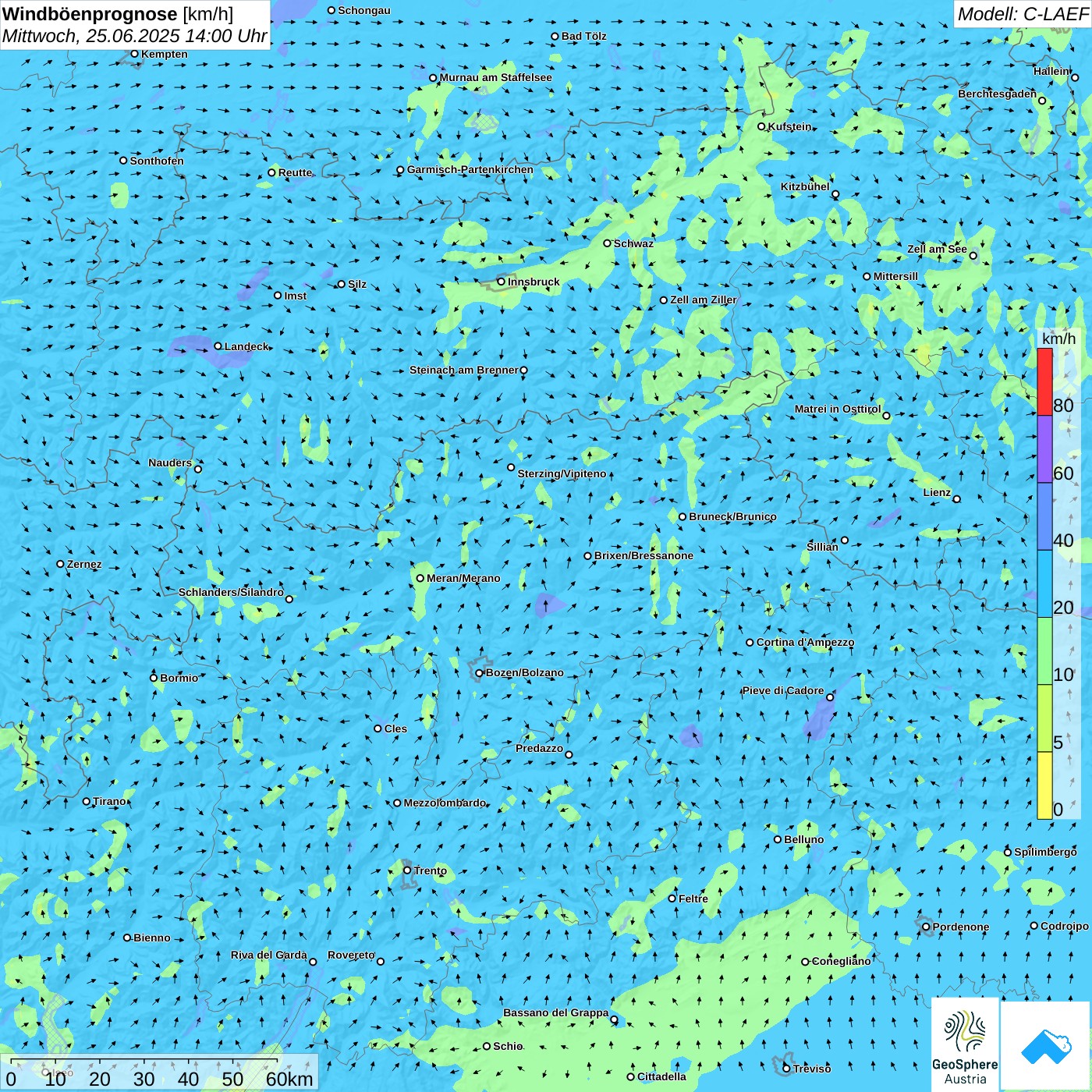
Task: Click the Kitzbühel city marker
Action: (835, 194)
